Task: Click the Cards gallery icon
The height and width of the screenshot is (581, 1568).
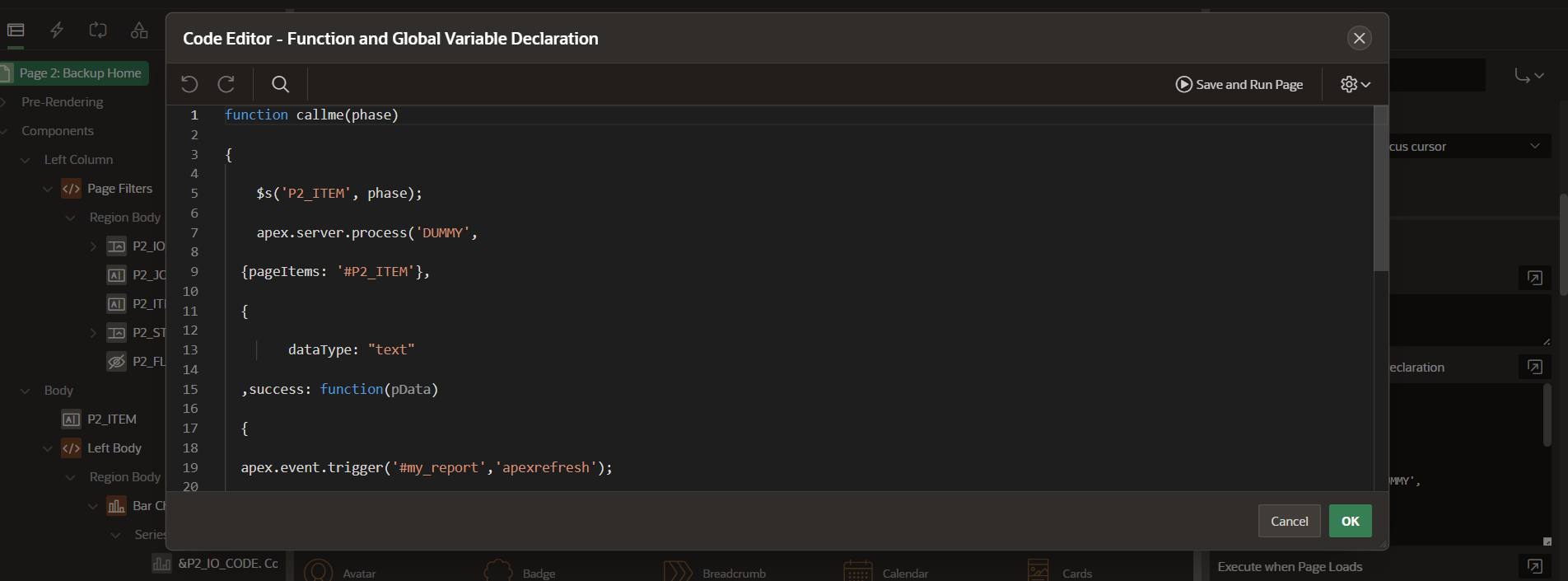Action: click(1038, 571)
